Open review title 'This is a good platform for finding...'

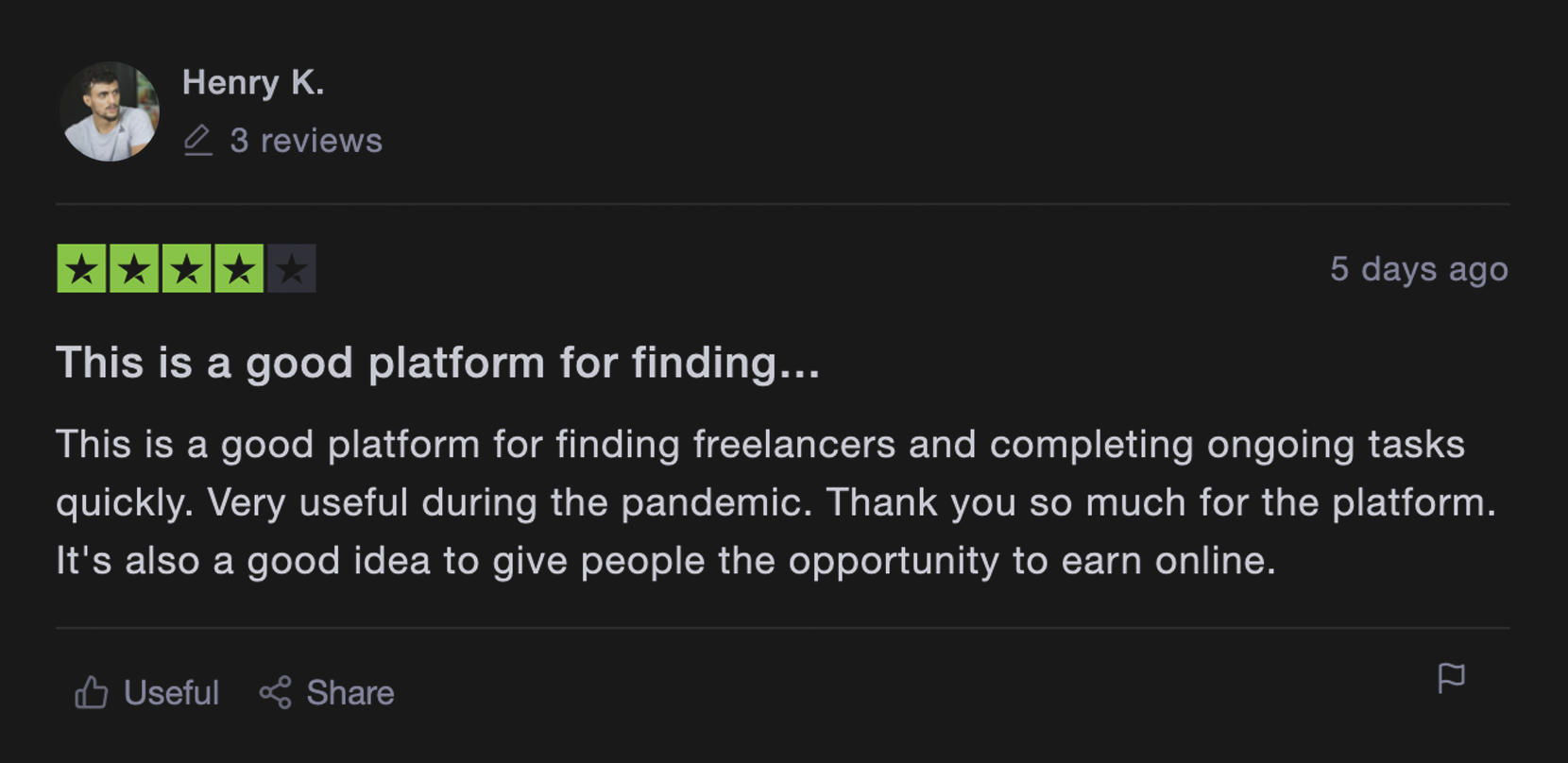pos(438,363)
